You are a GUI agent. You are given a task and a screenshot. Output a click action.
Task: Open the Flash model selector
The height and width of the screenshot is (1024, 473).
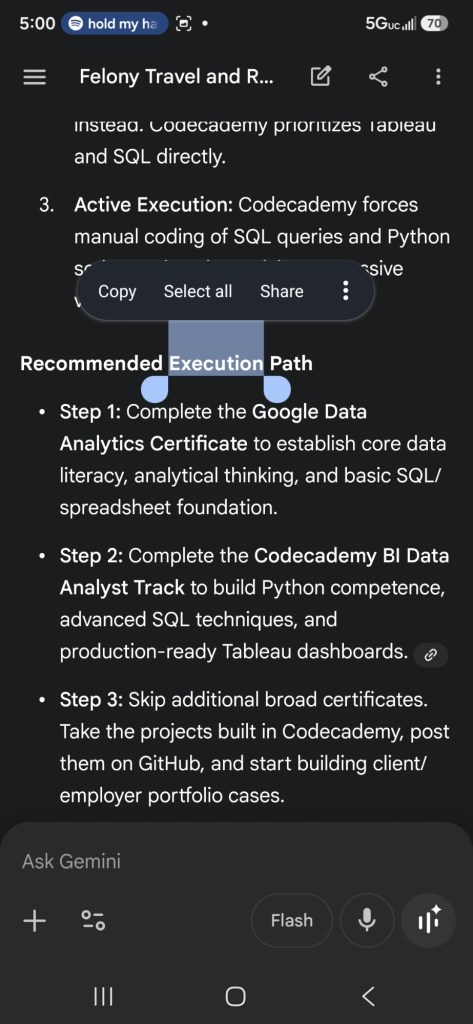click(x=291, y=920)
